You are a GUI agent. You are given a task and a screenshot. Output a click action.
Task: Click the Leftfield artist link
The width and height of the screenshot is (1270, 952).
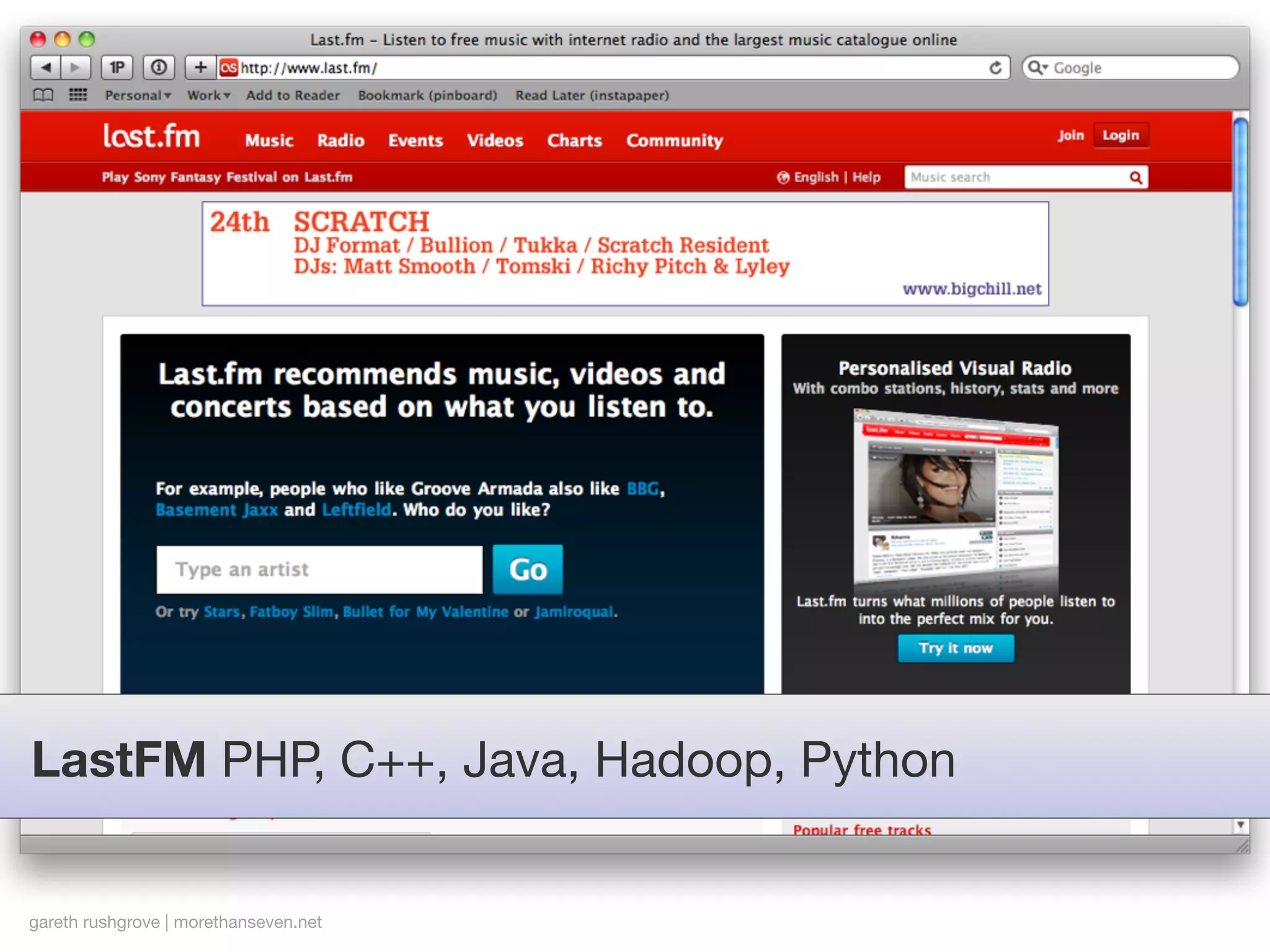[x=357, y=509]
